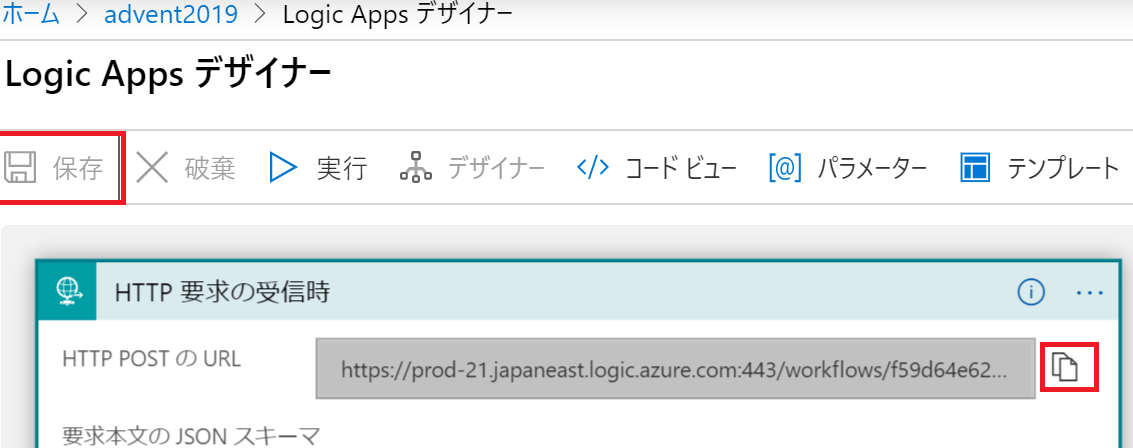
Task: Click the Templates layout icon
Action: pos(975,168)
